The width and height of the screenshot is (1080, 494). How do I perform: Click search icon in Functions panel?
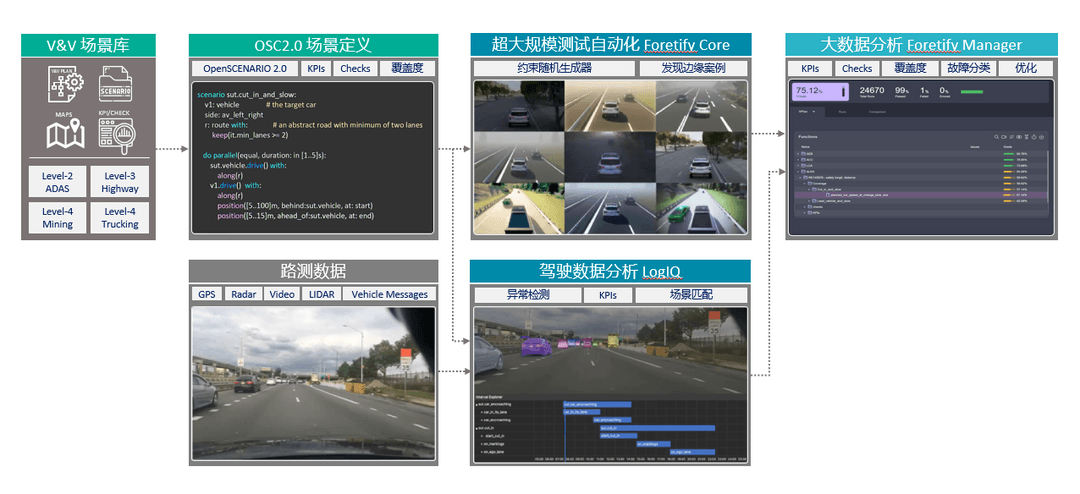(996, 137)
